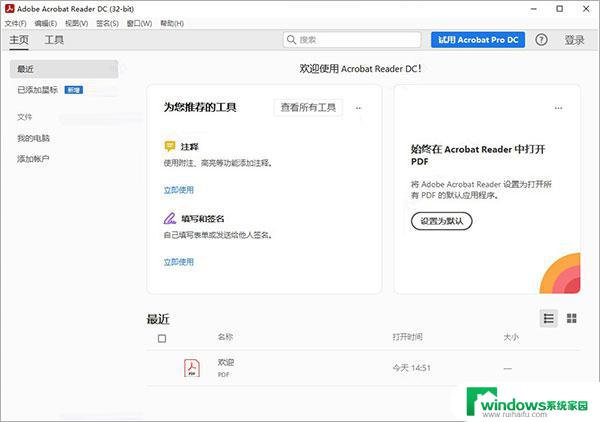Tick the select-all checkbox in the recent list
This screenshot has width=600, height=422.
point(162,339)
